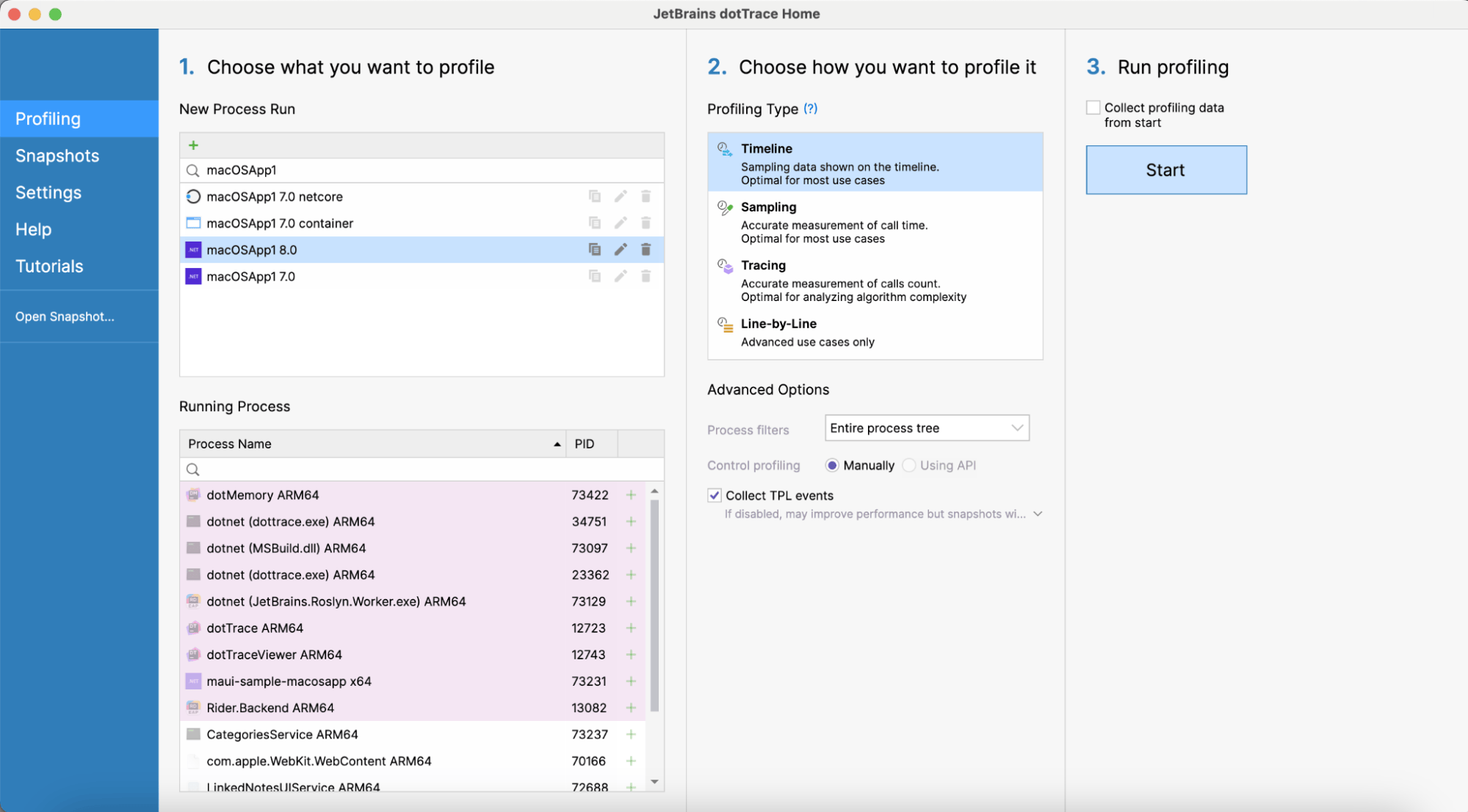The image size is (1468, 812).
Task: Click the running process list scrollbar
Action: point(654,605)
